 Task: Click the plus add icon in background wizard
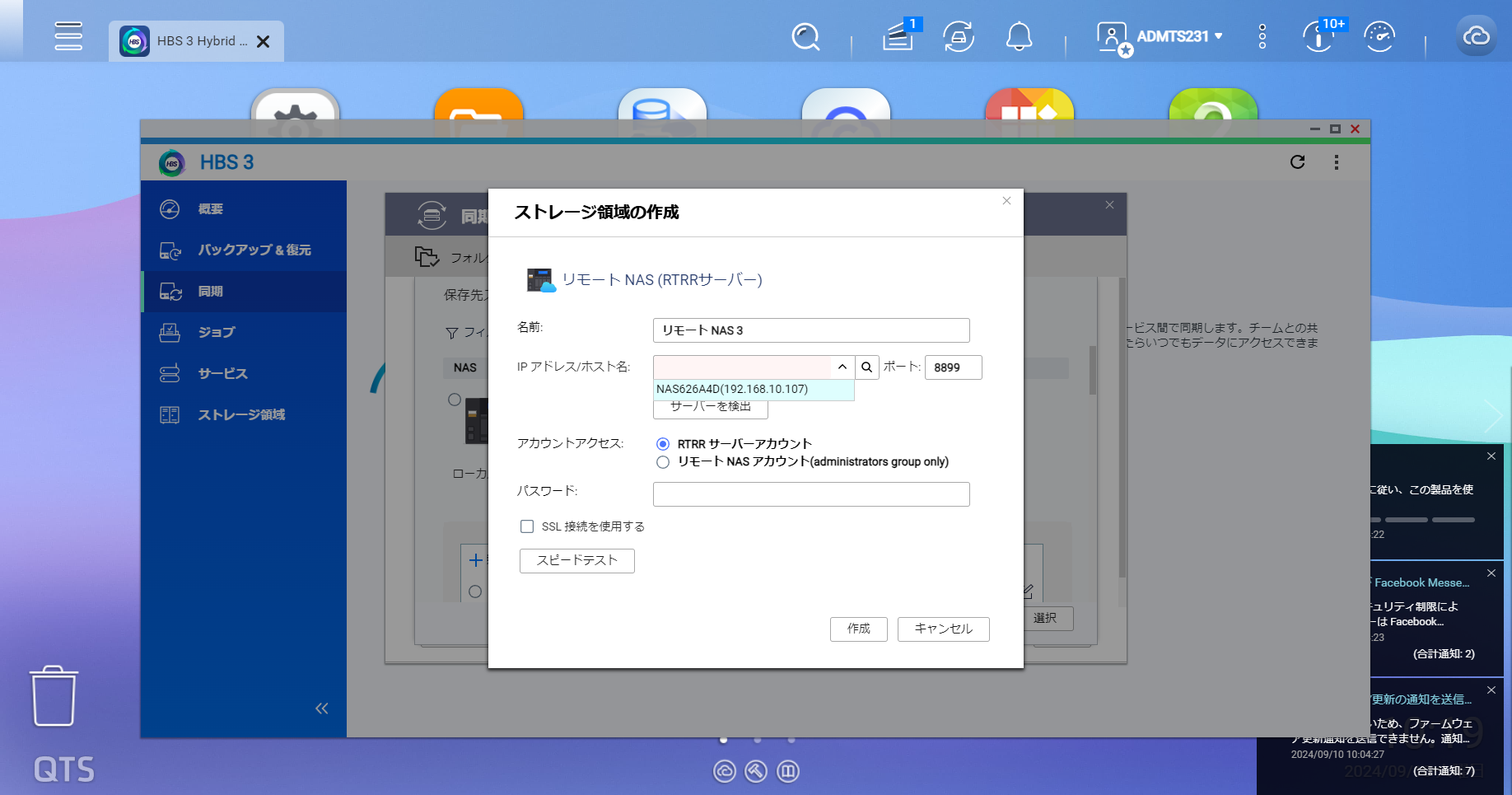[475, 560]
